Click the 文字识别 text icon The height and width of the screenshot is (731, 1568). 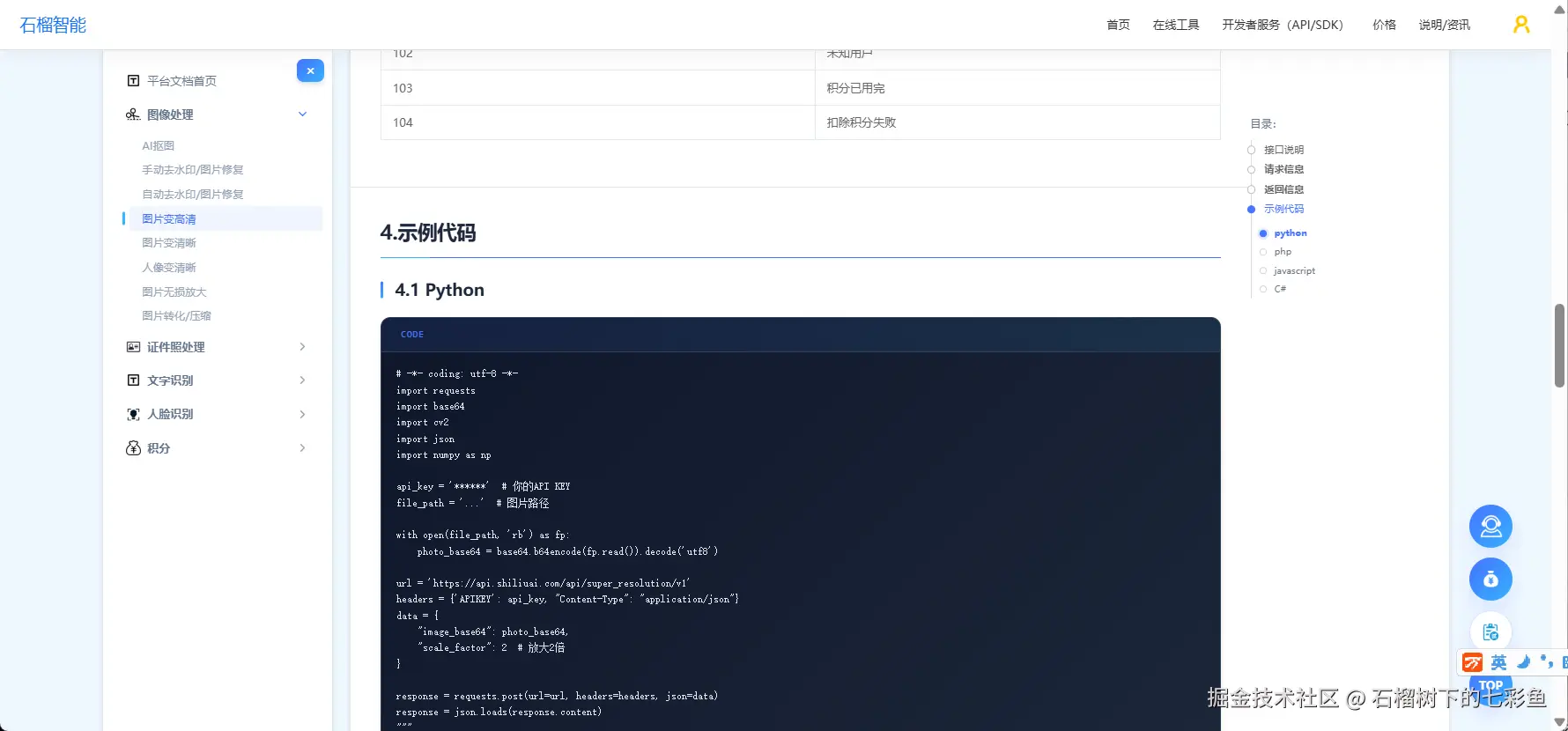(x=133, y=380)
